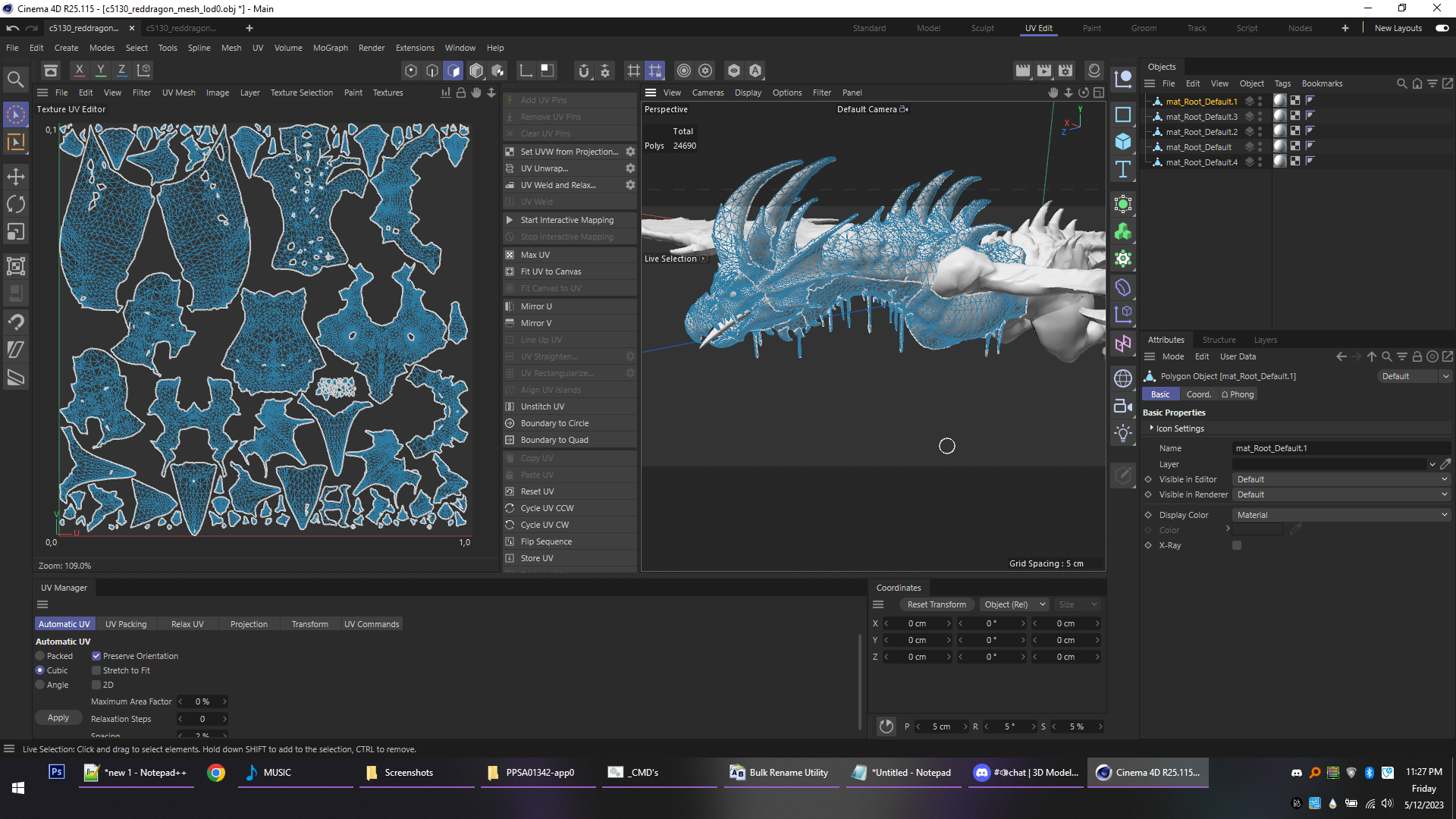Open Discord from the taskbar

(1026, 773)
